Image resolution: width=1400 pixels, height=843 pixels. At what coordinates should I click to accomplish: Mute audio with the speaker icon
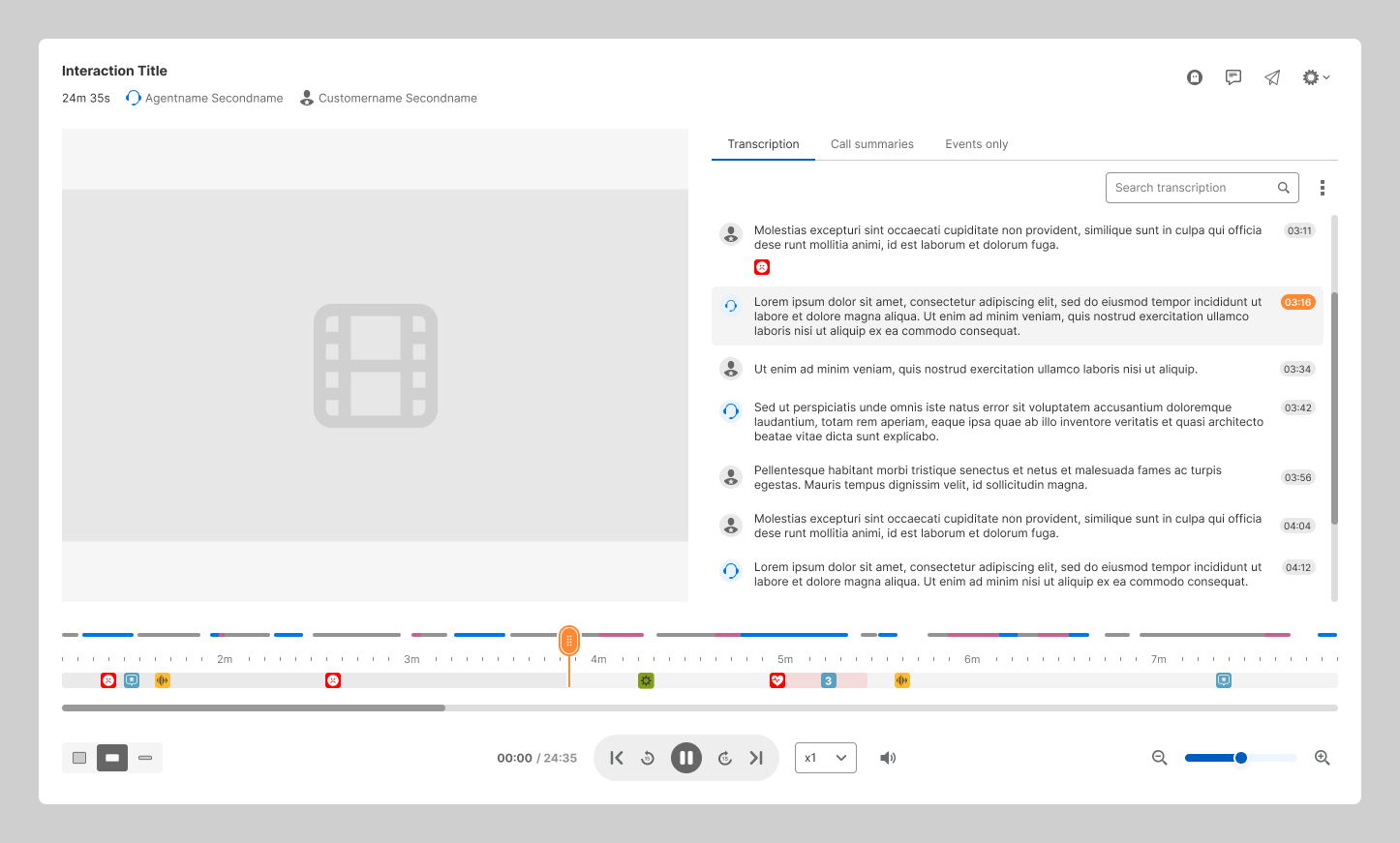click(x=887, y=758)
